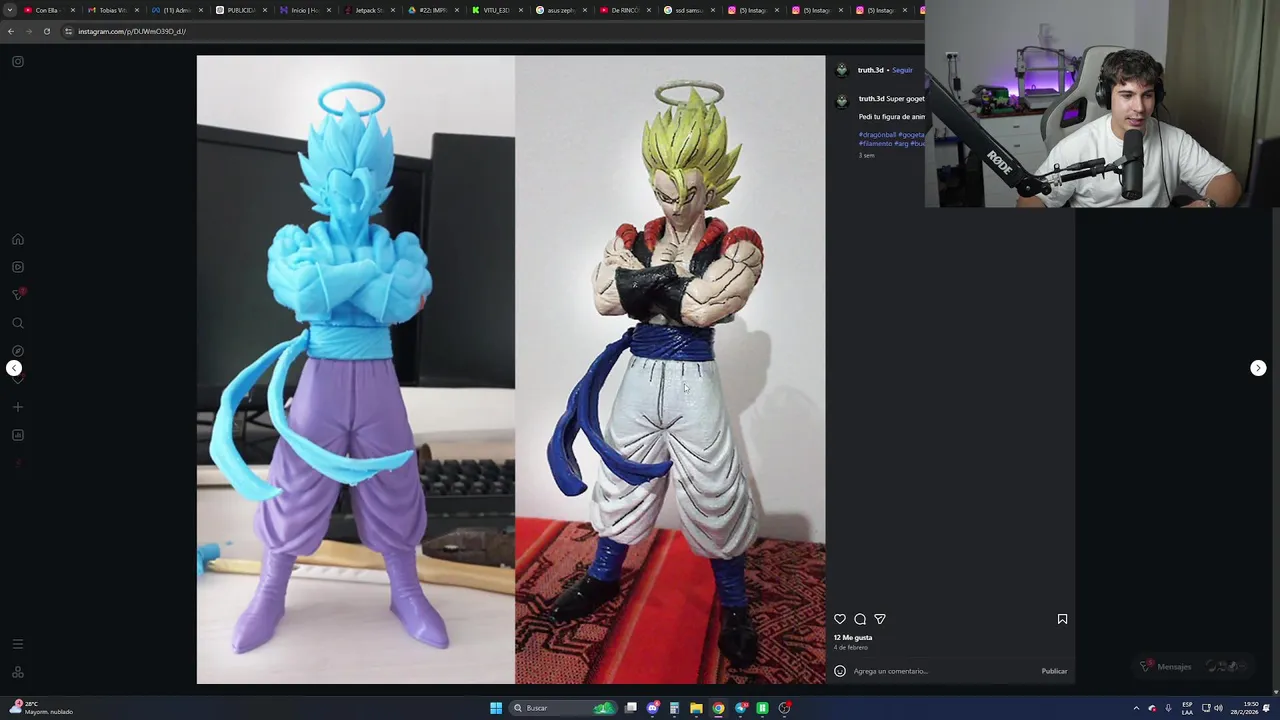Click ESP LAA language indicator
This screenshot has width=1280, height=720.
tap(1187, 708)
